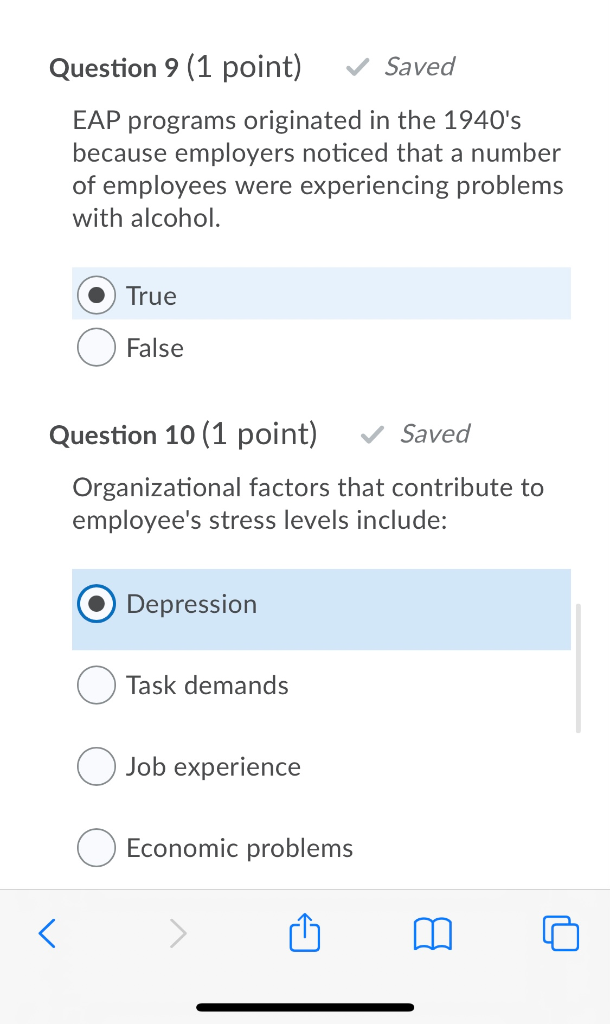Select False for Question 9

coord(96,347)
